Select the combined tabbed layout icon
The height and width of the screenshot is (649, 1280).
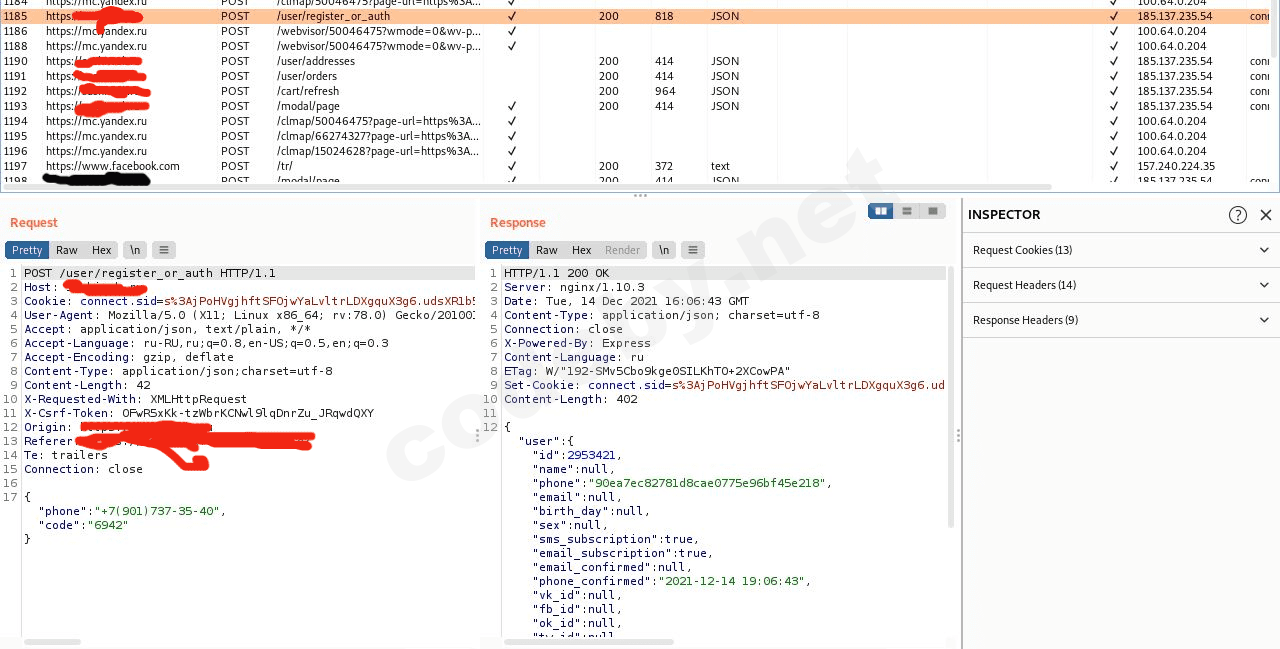[933, 211]
